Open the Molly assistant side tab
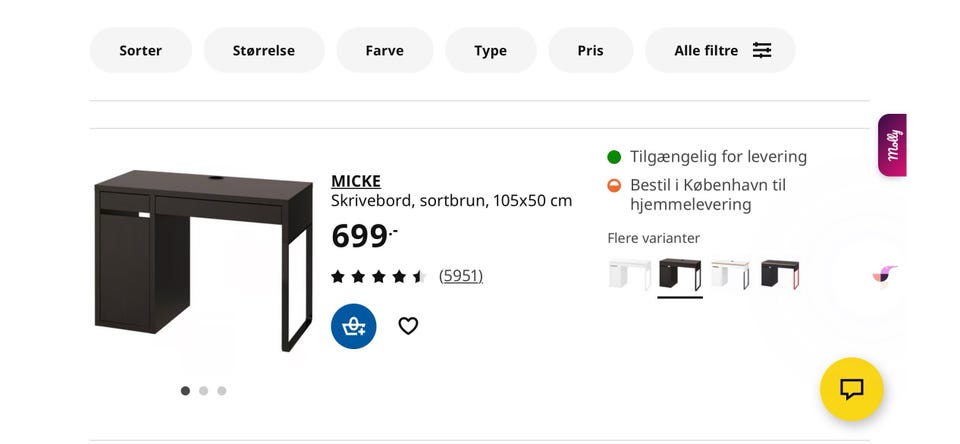 click(x=892, y=145)
